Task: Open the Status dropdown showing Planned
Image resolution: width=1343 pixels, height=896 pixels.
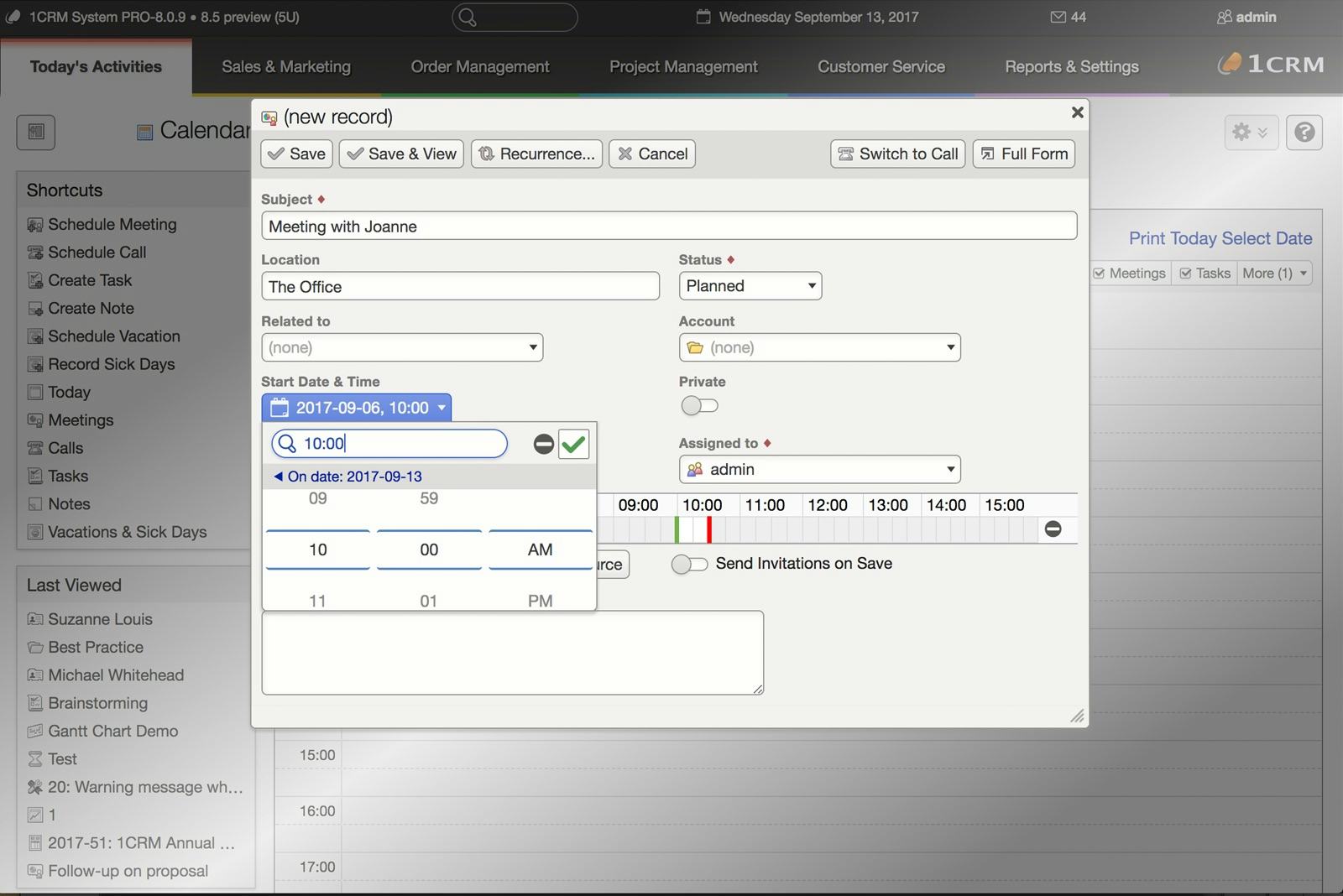Action: (x=750, y=286)
